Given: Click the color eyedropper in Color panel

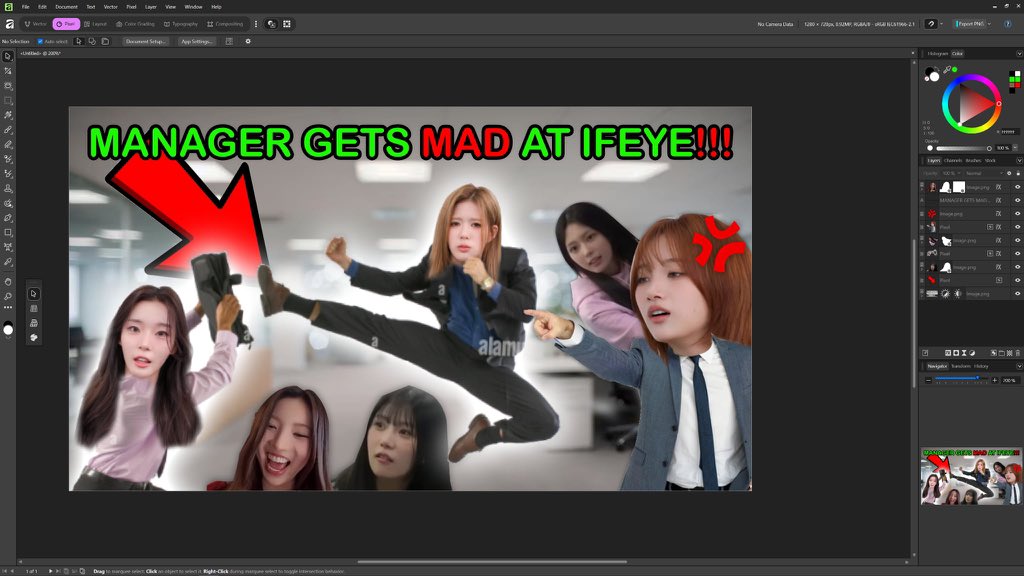Looking at the screenshot, I should click(x=947, y=69).
